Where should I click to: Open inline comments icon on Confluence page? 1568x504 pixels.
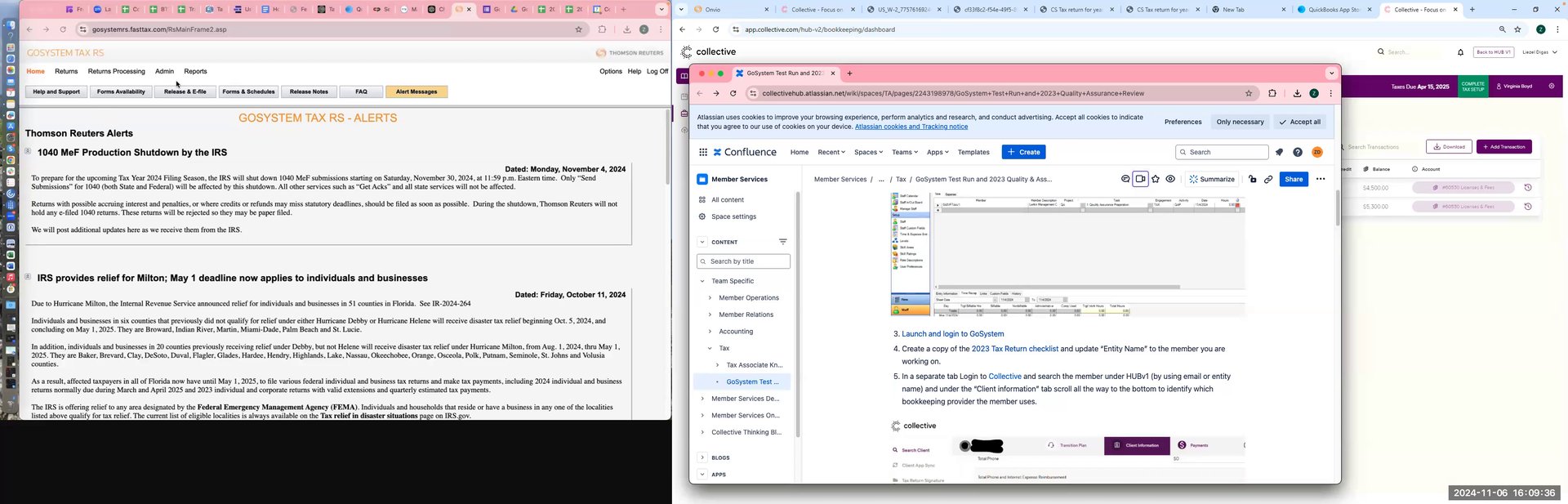tap(1125, 179)
